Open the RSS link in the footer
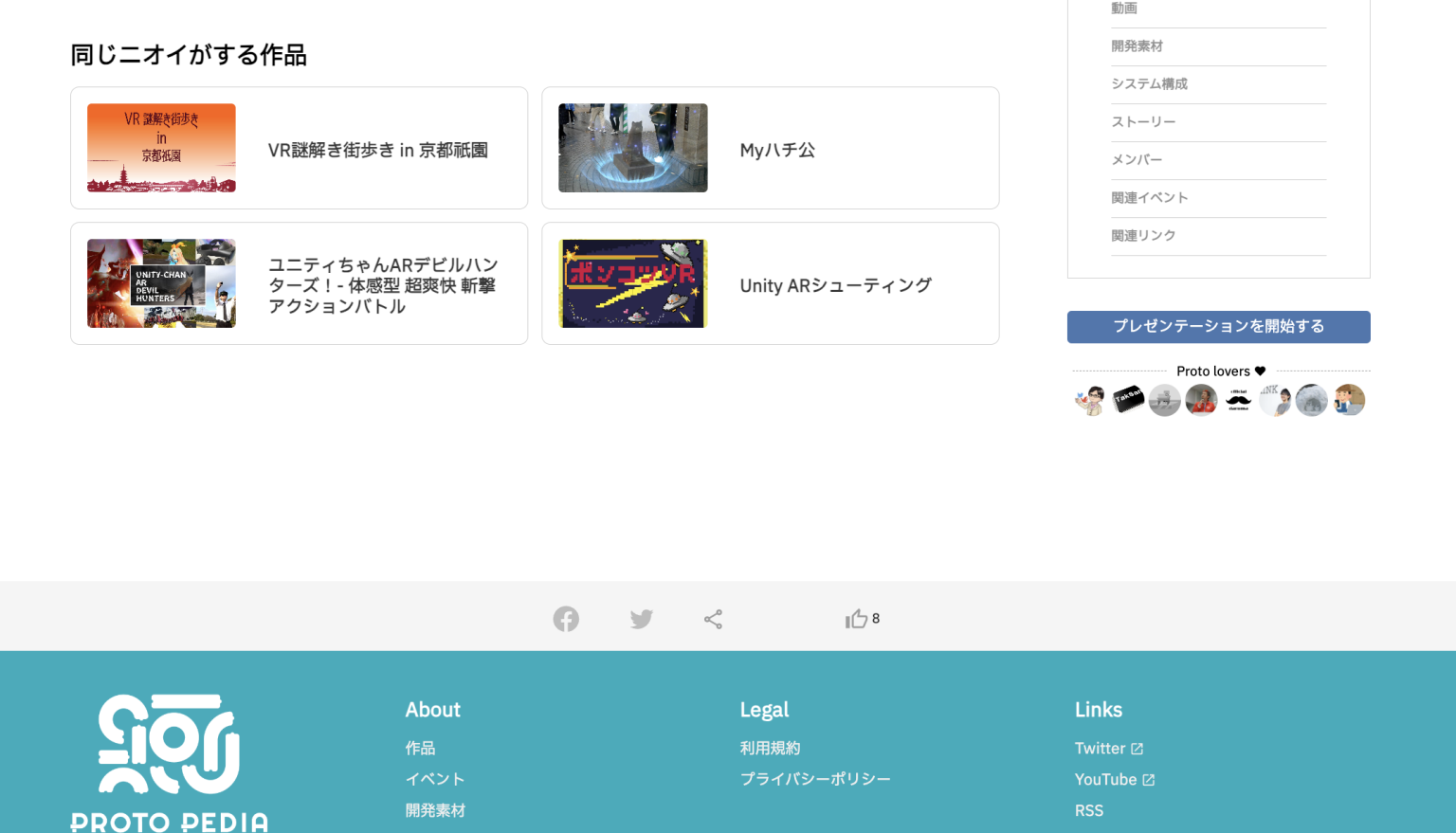Image resolution: width=1456 pixels, height=833 pixels. pos(1088,810)
